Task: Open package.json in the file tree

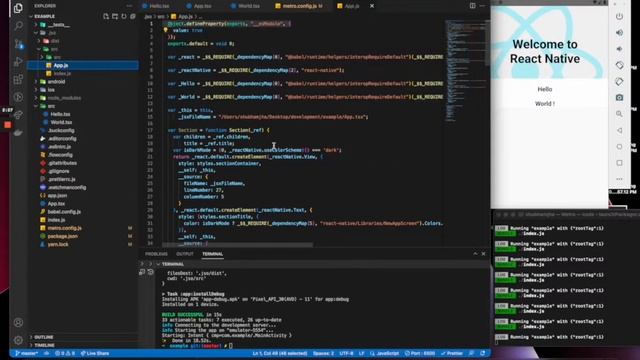Action: (x=62, y=236)
